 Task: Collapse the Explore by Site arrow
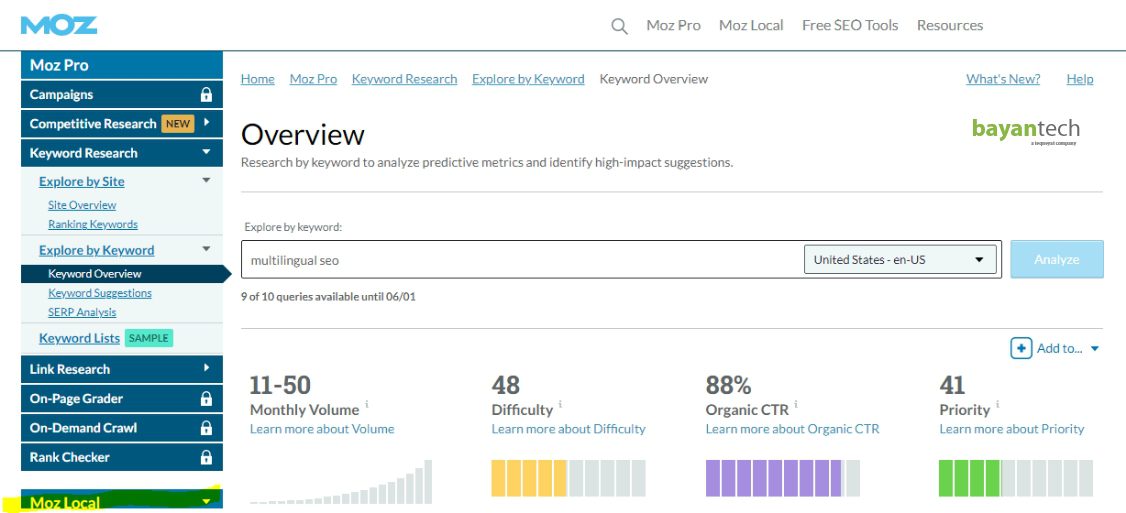(x=207, y=180)
